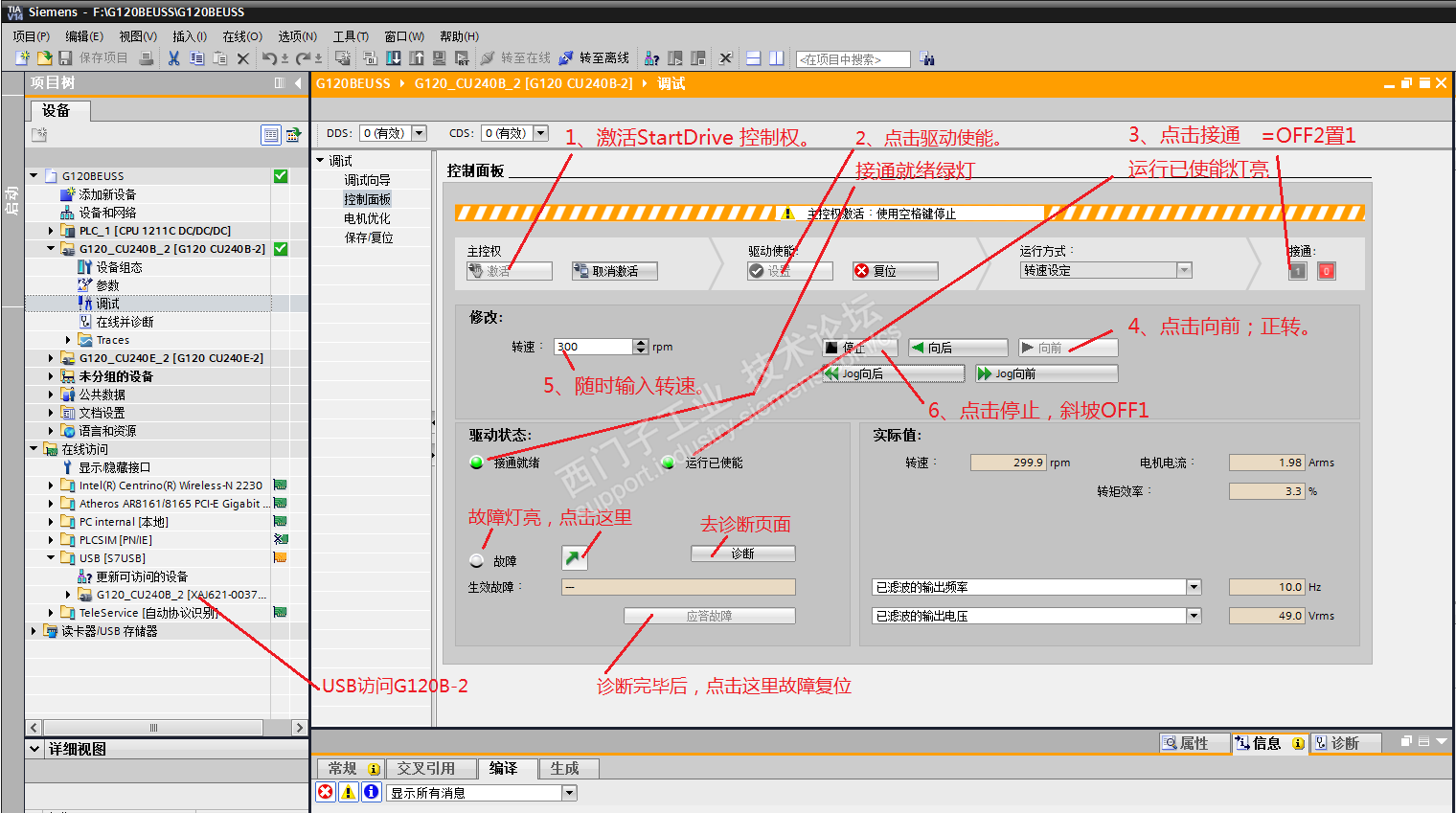Screen dimensions: 1456x813
Task: Collapse the project tree panel arrow
Action: pyautogui.click(x=298, y=83)
